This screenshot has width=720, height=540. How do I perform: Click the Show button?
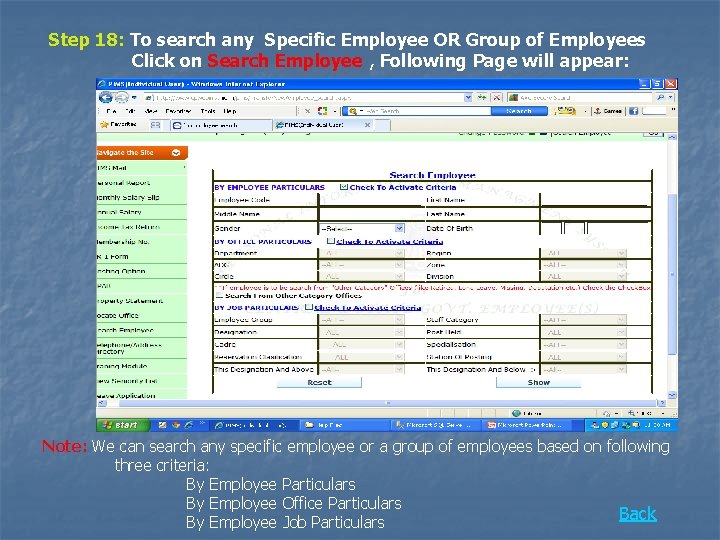click(538, 382)
